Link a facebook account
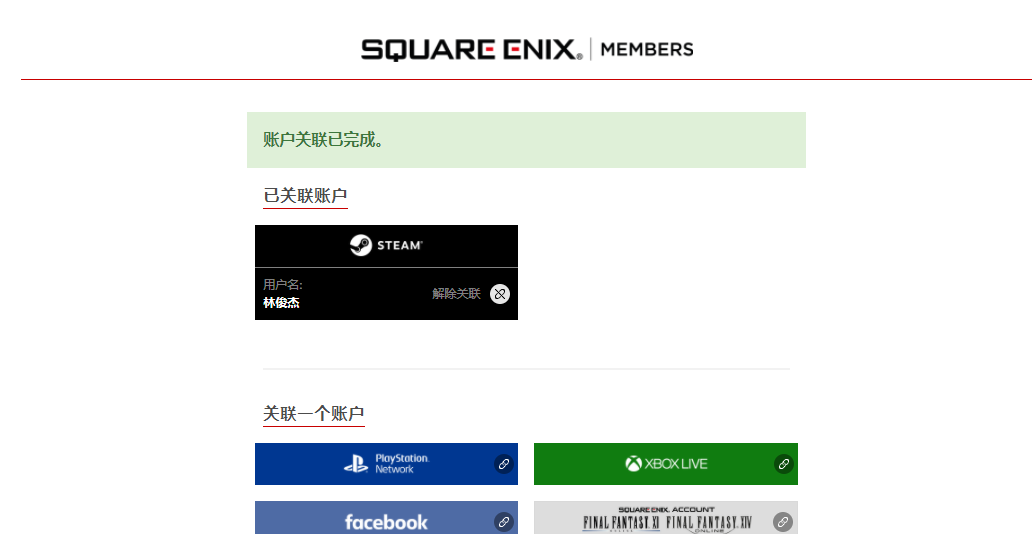1032x534 pixels. point(386,518)
